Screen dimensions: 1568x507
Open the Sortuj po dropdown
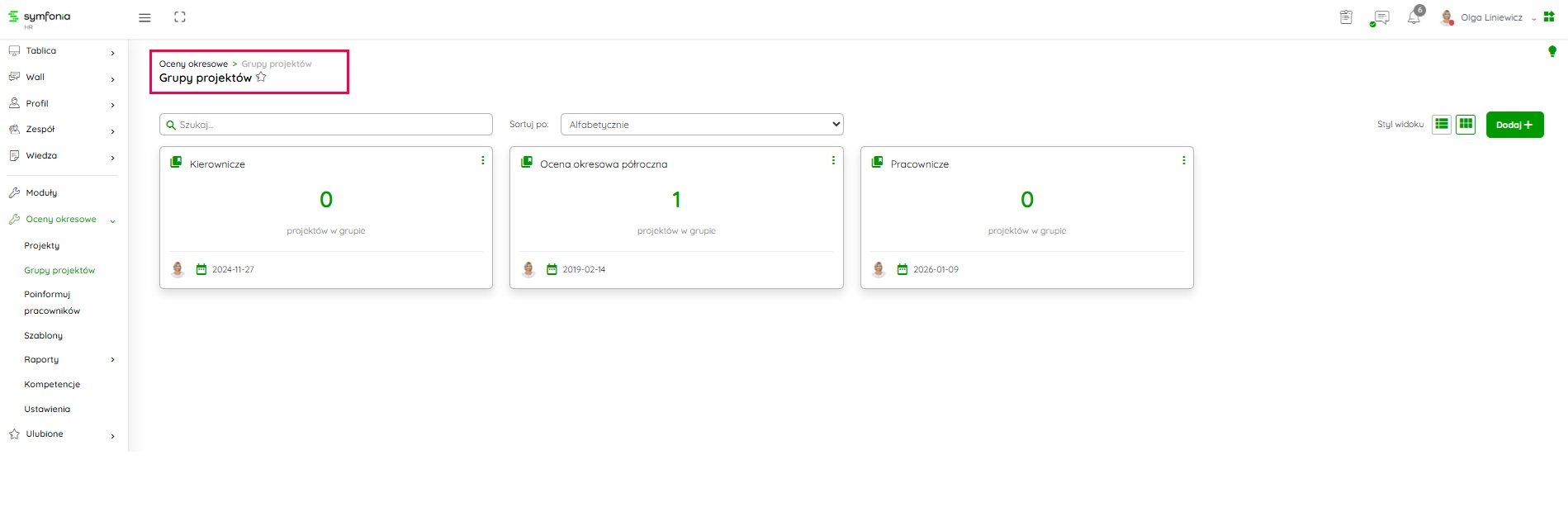pos(702,125)
